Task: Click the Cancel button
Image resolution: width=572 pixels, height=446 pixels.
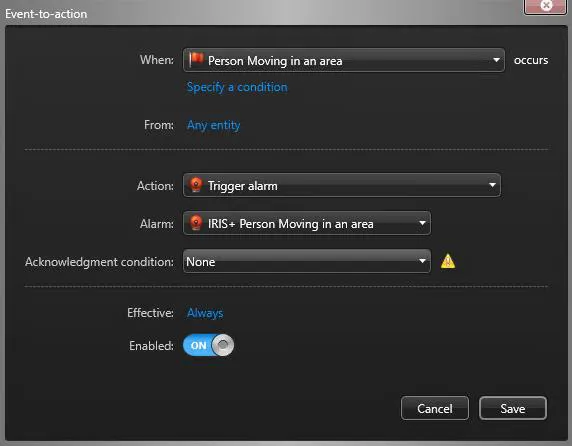Action: pos(435,408)
